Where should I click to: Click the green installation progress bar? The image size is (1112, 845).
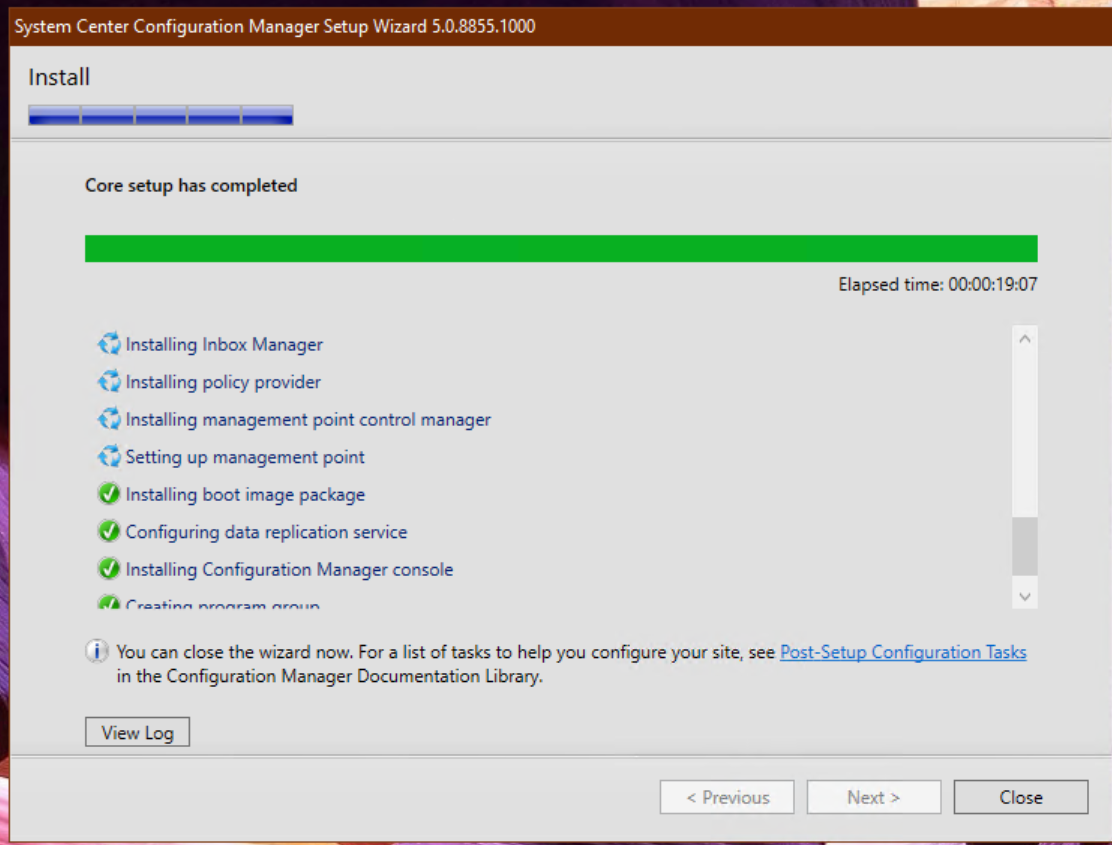click(x=561, y=249)
